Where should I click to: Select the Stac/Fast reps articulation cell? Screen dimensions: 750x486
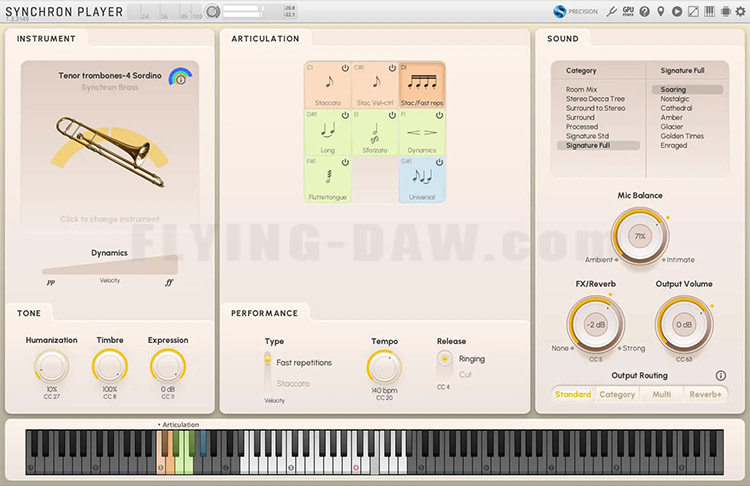pyautogui.click(x=422, y=85)
